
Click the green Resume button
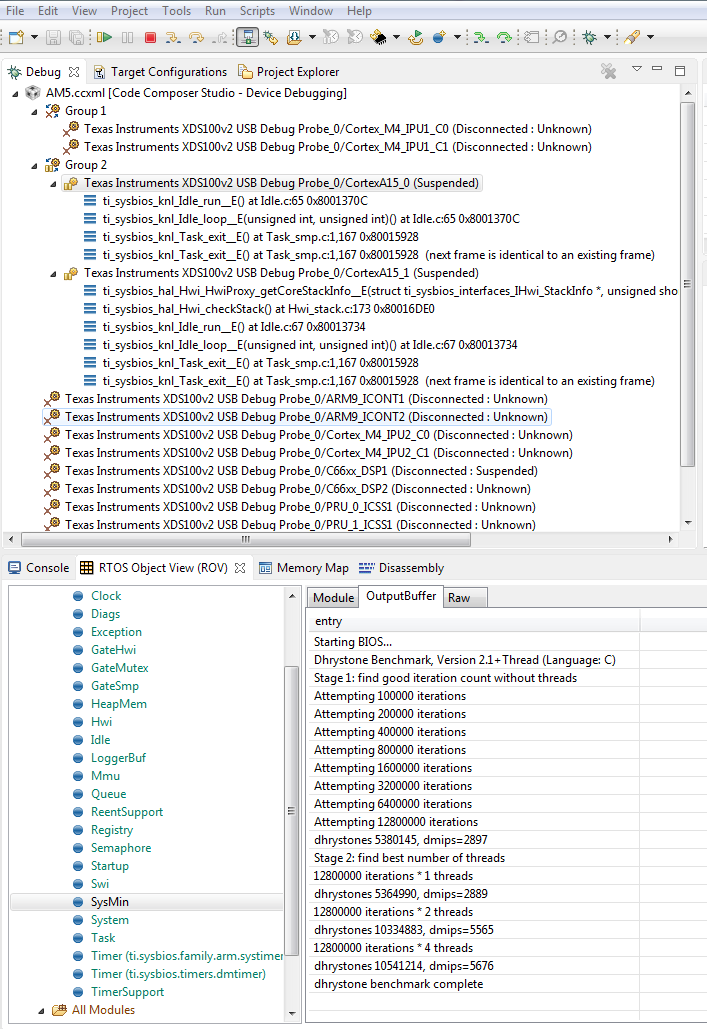[105, 38]
